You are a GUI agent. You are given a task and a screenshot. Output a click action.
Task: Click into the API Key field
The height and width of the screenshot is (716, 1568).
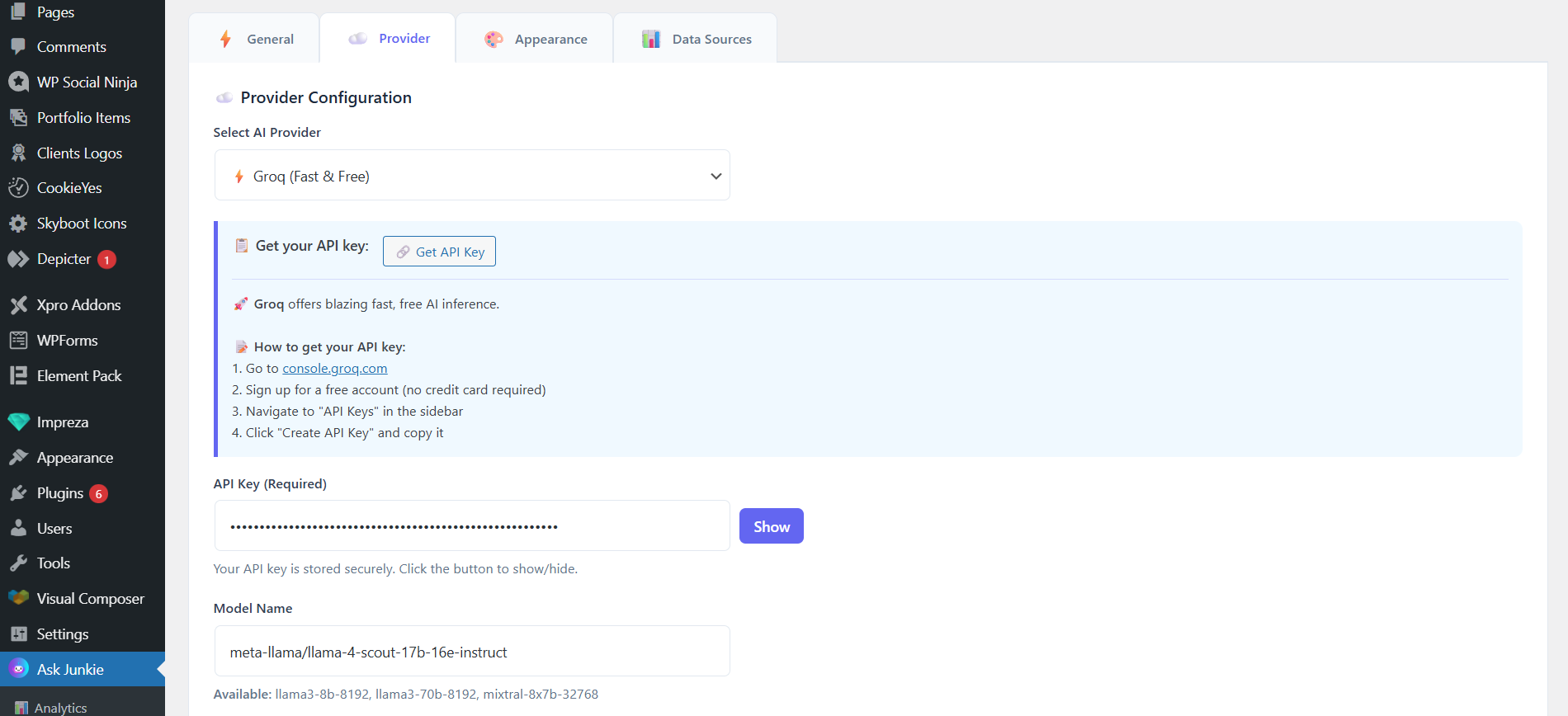click(x=472, y=526)
